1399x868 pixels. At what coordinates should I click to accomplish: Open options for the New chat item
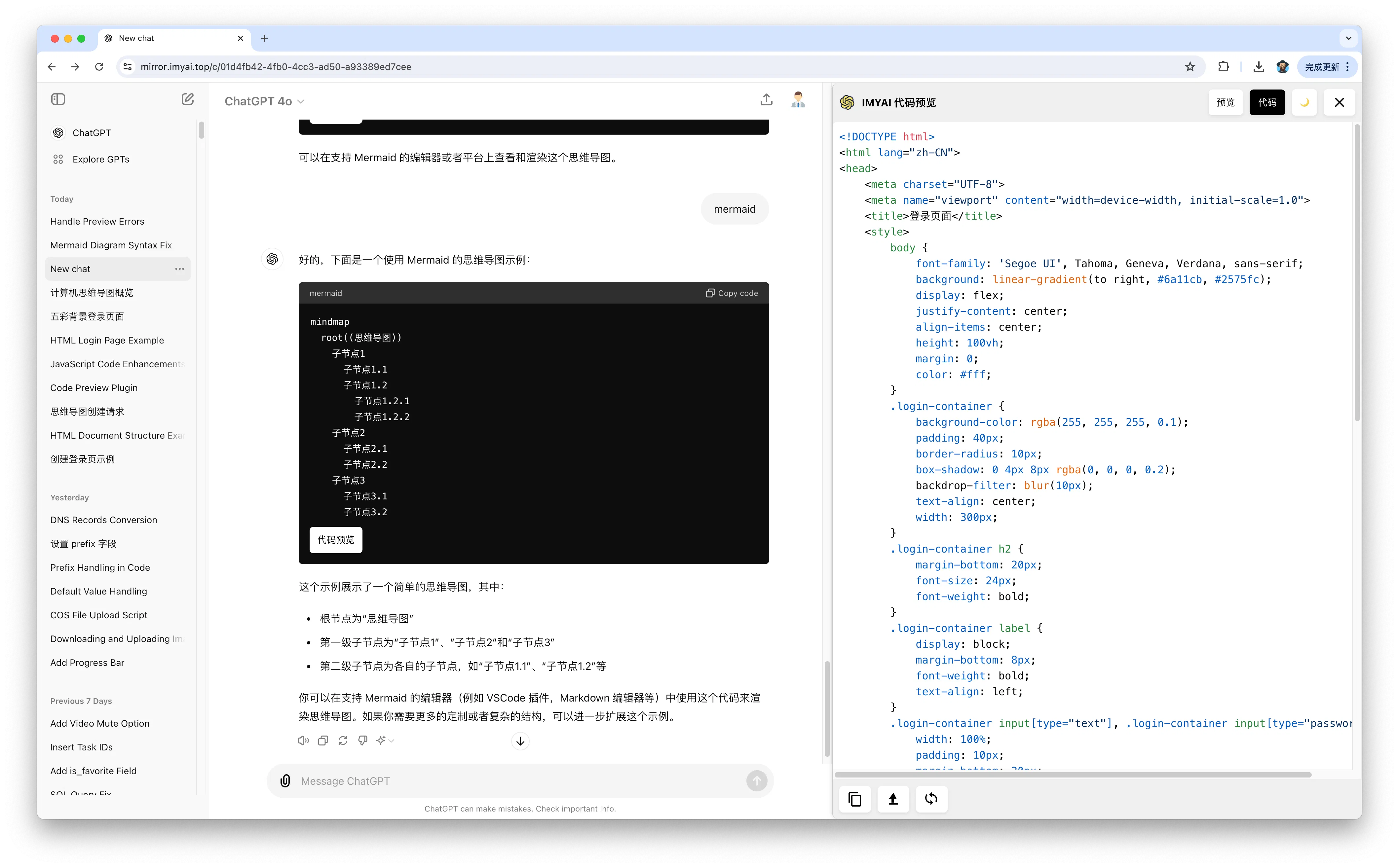pyautogui.click(x=180, y=269)
